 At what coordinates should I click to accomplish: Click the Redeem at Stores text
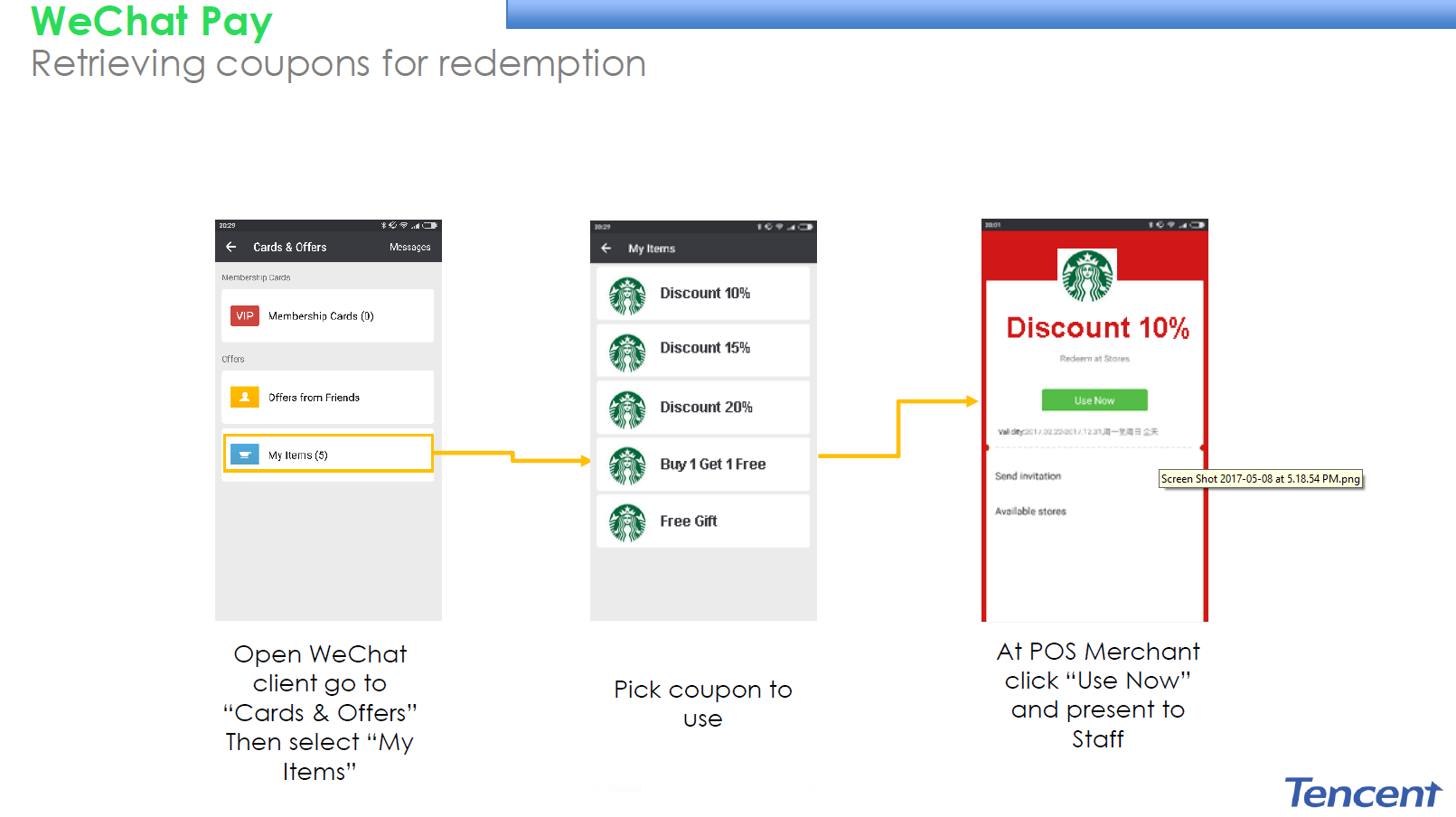(x=1094, y=359)
